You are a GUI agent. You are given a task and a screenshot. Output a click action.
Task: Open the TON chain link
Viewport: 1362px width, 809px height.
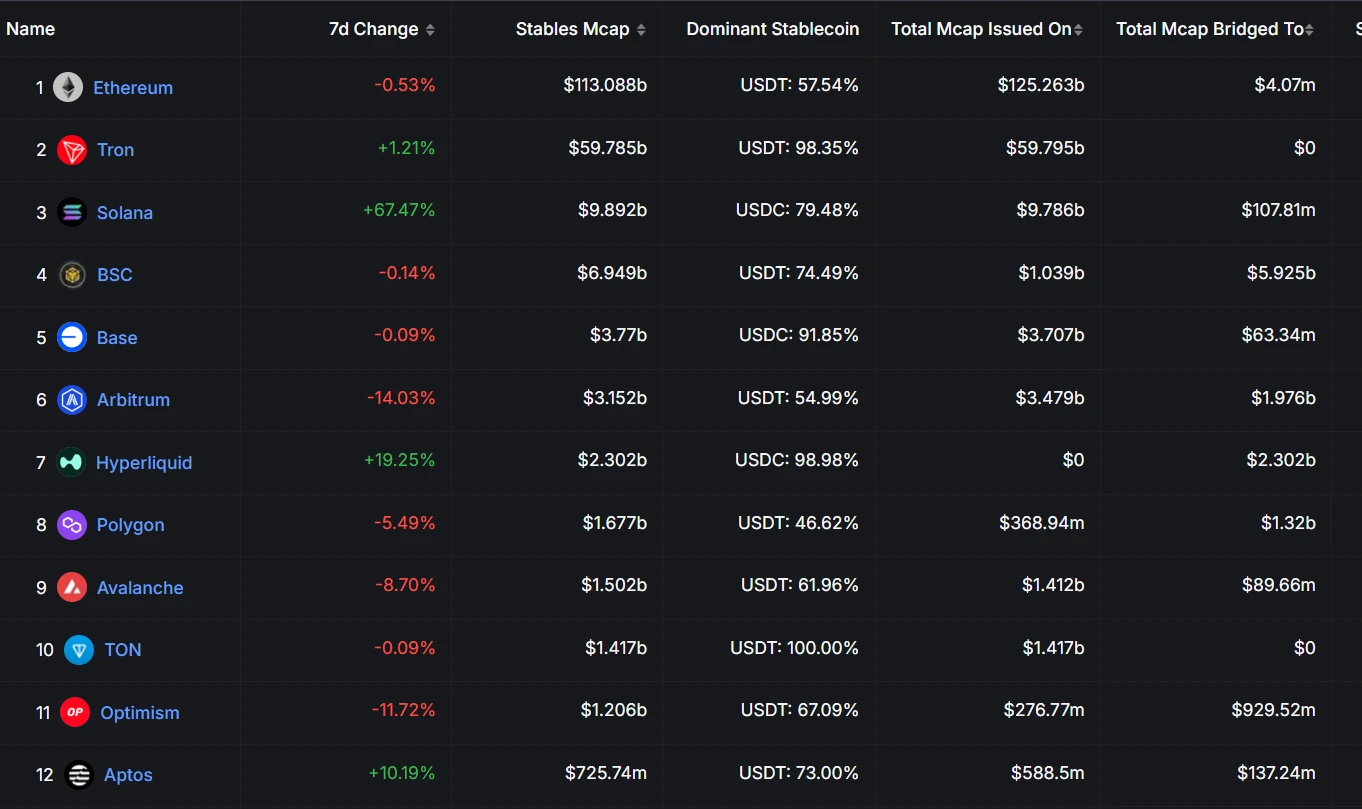(x=123, y=650)
